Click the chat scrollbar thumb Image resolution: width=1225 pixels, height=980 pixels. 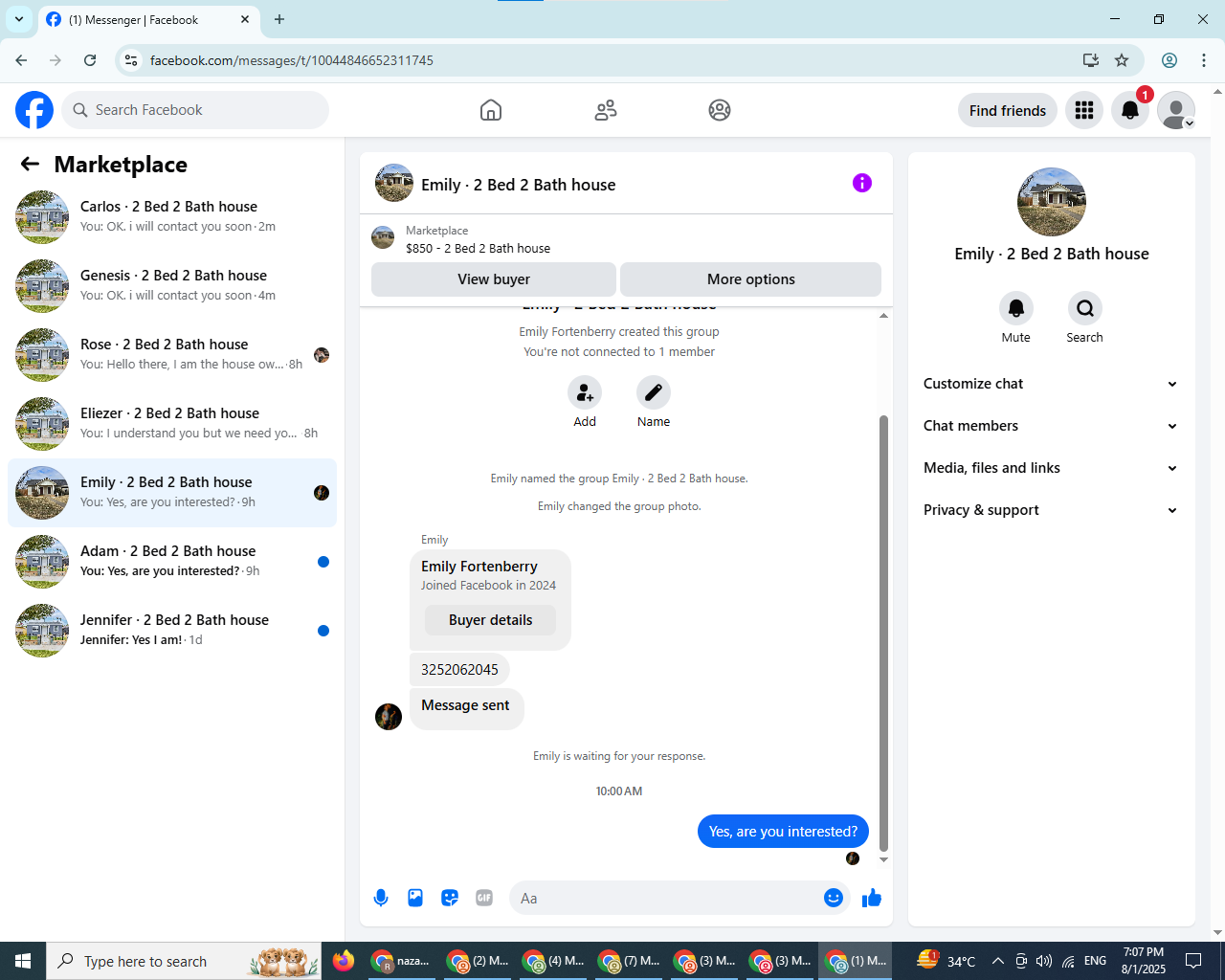(x=883, y=632)
